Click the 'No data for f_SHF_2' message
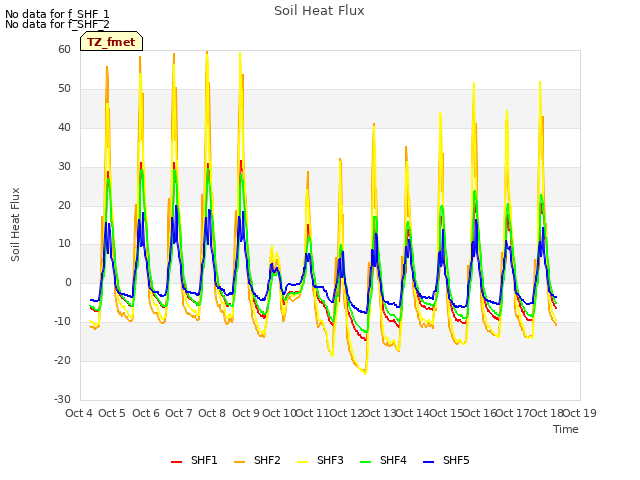The image size is (640, 480). 57,24
